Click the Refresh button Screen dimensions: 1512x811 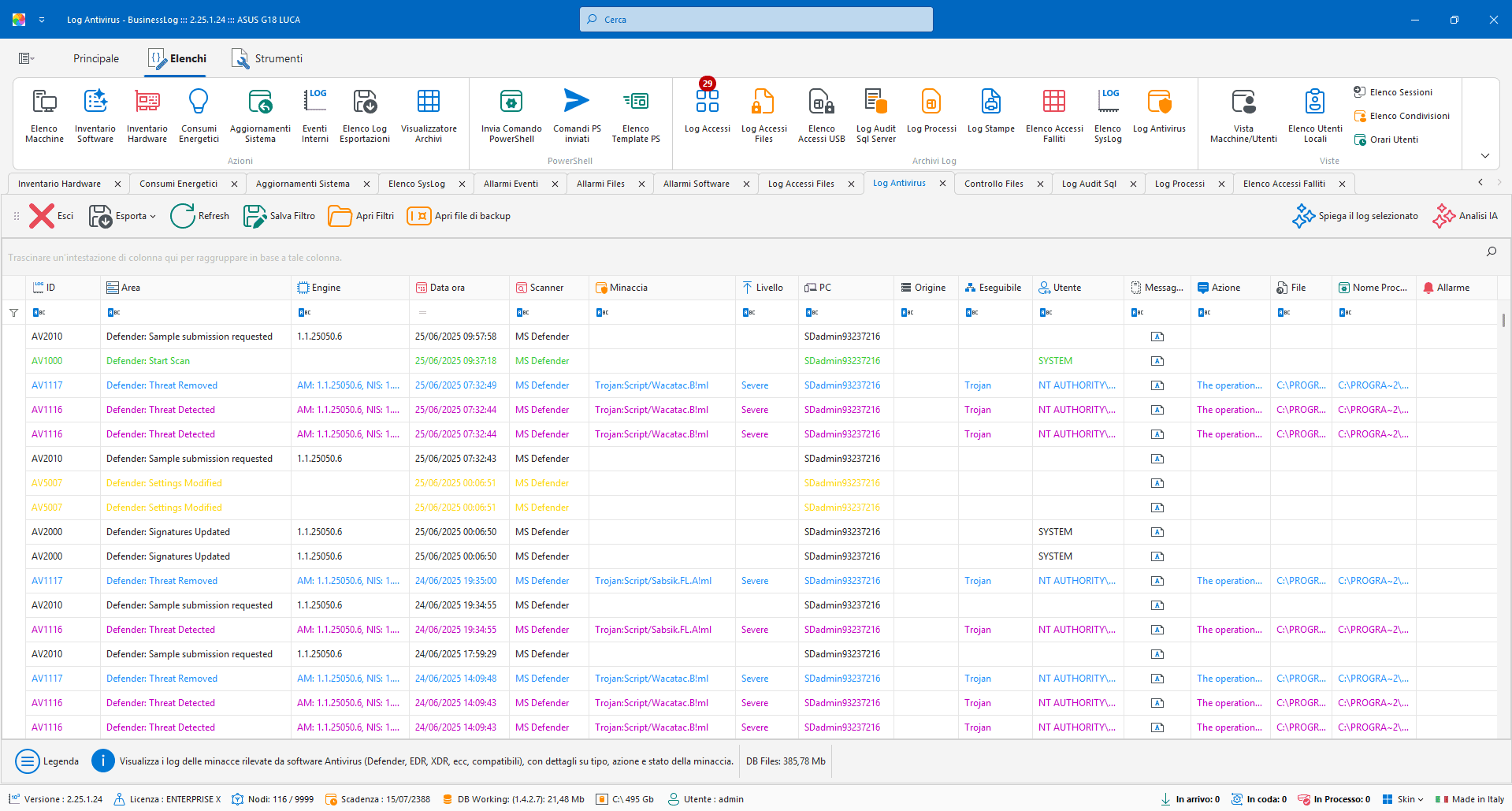(x=200, y=216)
